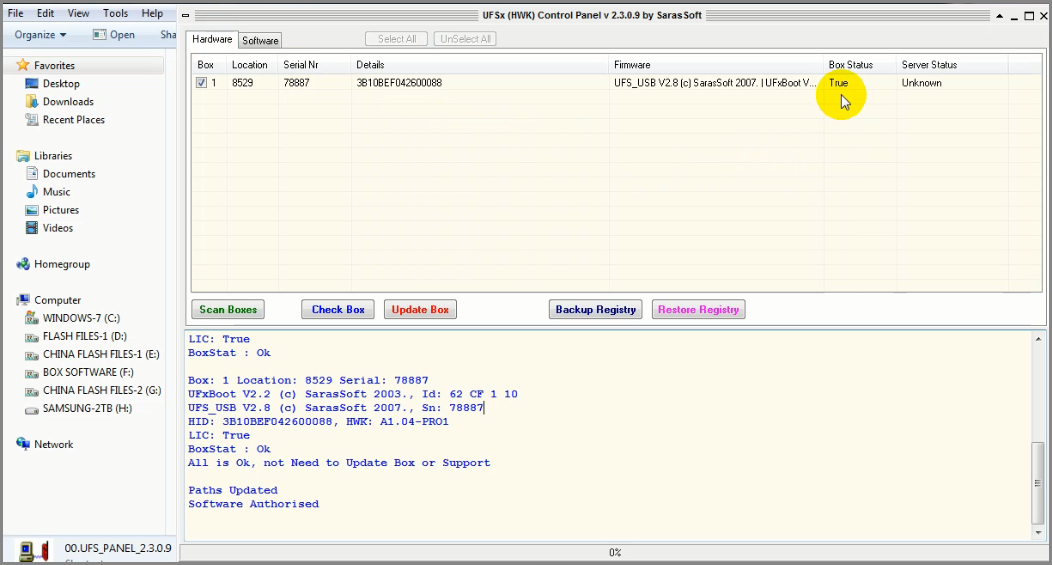Screen dimensions: 1052x565
Task: Click the Update Box button
Action: point(420,309)
